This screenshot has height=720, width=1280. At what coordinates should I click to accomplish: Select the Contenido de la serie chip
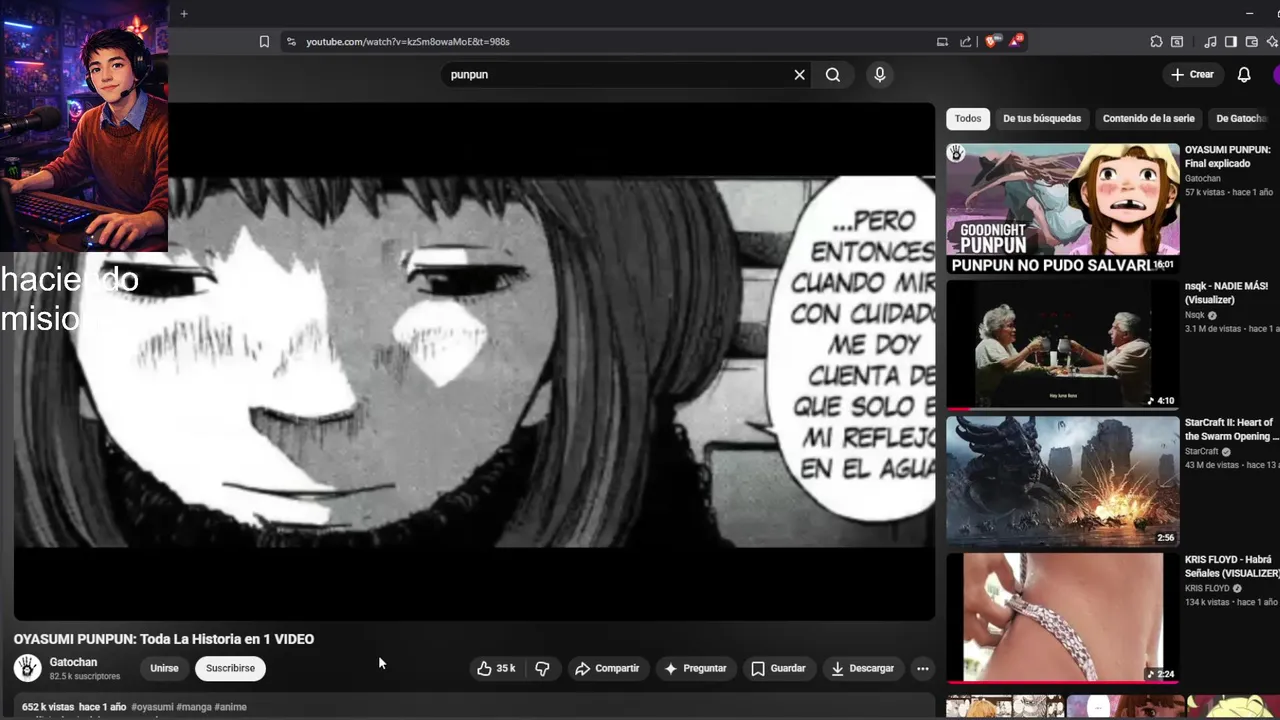(1148, 119)
